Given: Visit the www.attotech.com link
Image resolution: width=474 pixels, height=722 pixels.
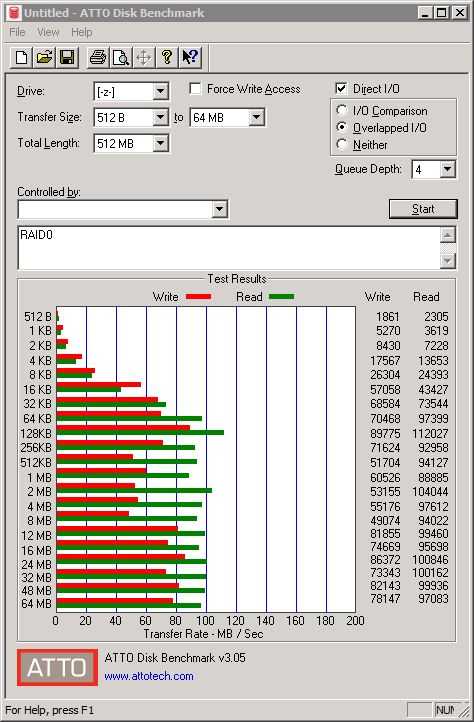Looking at the screenshot, I should pos(149,676).
